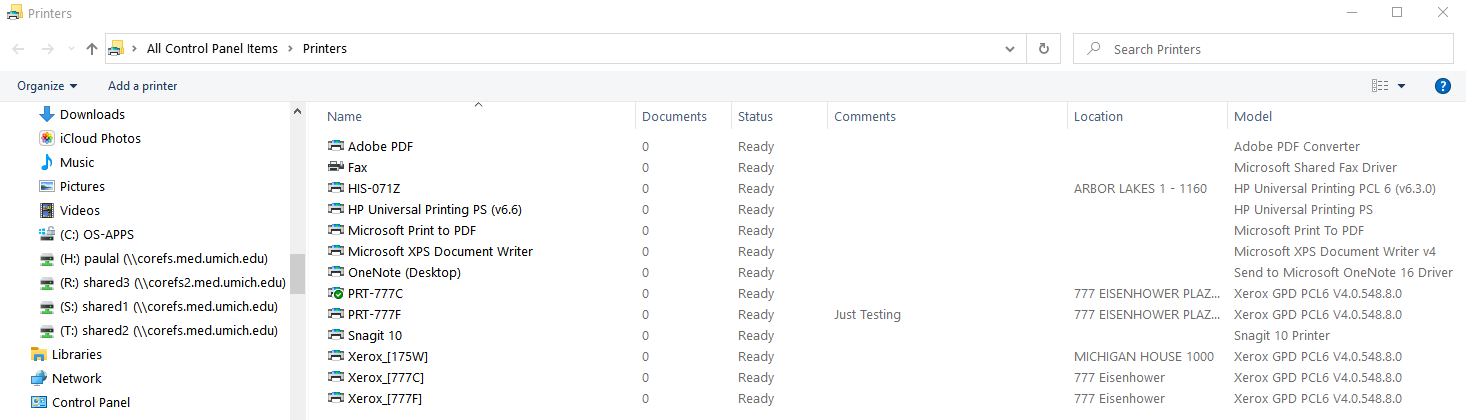This screenshot has width=1466, height=420.
Task: Click the default PRT-777C printer icon
Action: click(335, 293)
